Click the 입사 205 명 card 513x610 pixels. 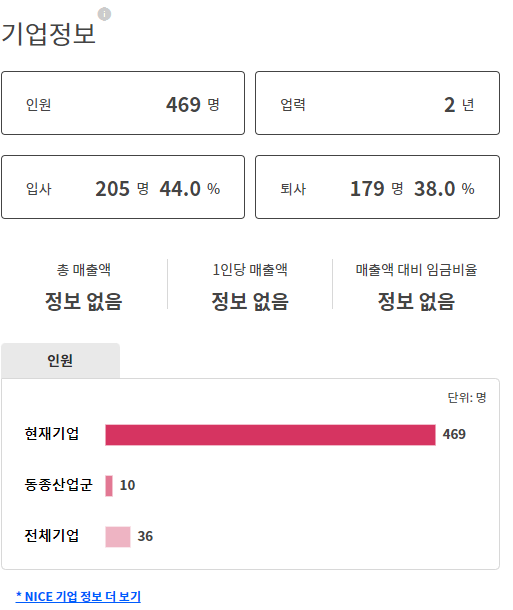pyautogui.click(x=123, y=187)
